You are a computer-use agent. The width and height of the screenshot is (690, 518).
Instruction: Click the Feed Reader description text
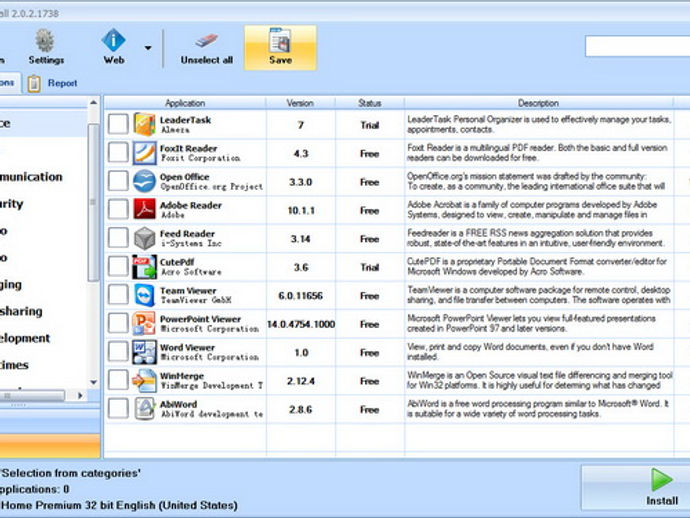click(x=535, y=238)
